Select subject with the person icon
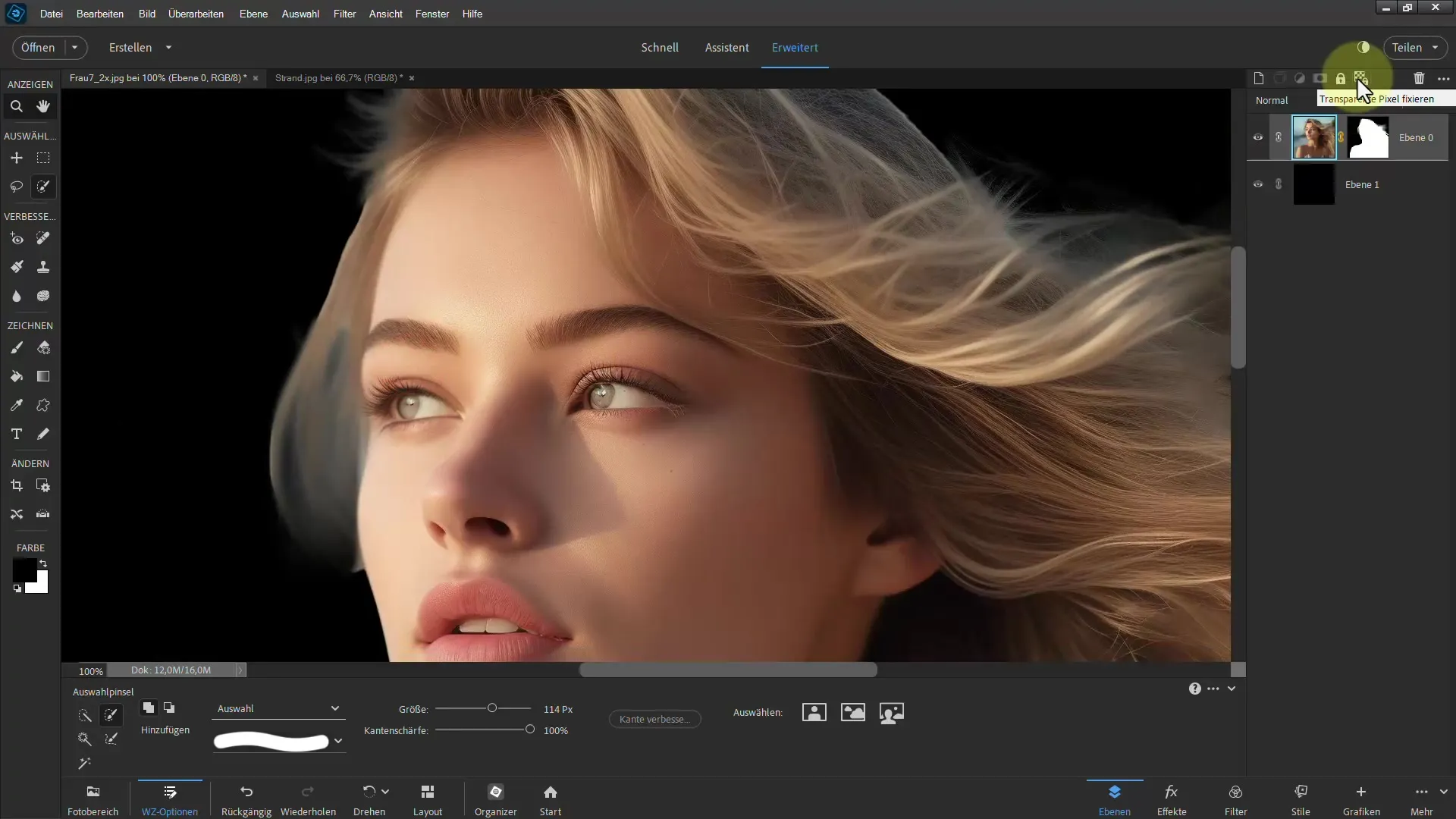1456x819 pixels. [x=814, y=713]
